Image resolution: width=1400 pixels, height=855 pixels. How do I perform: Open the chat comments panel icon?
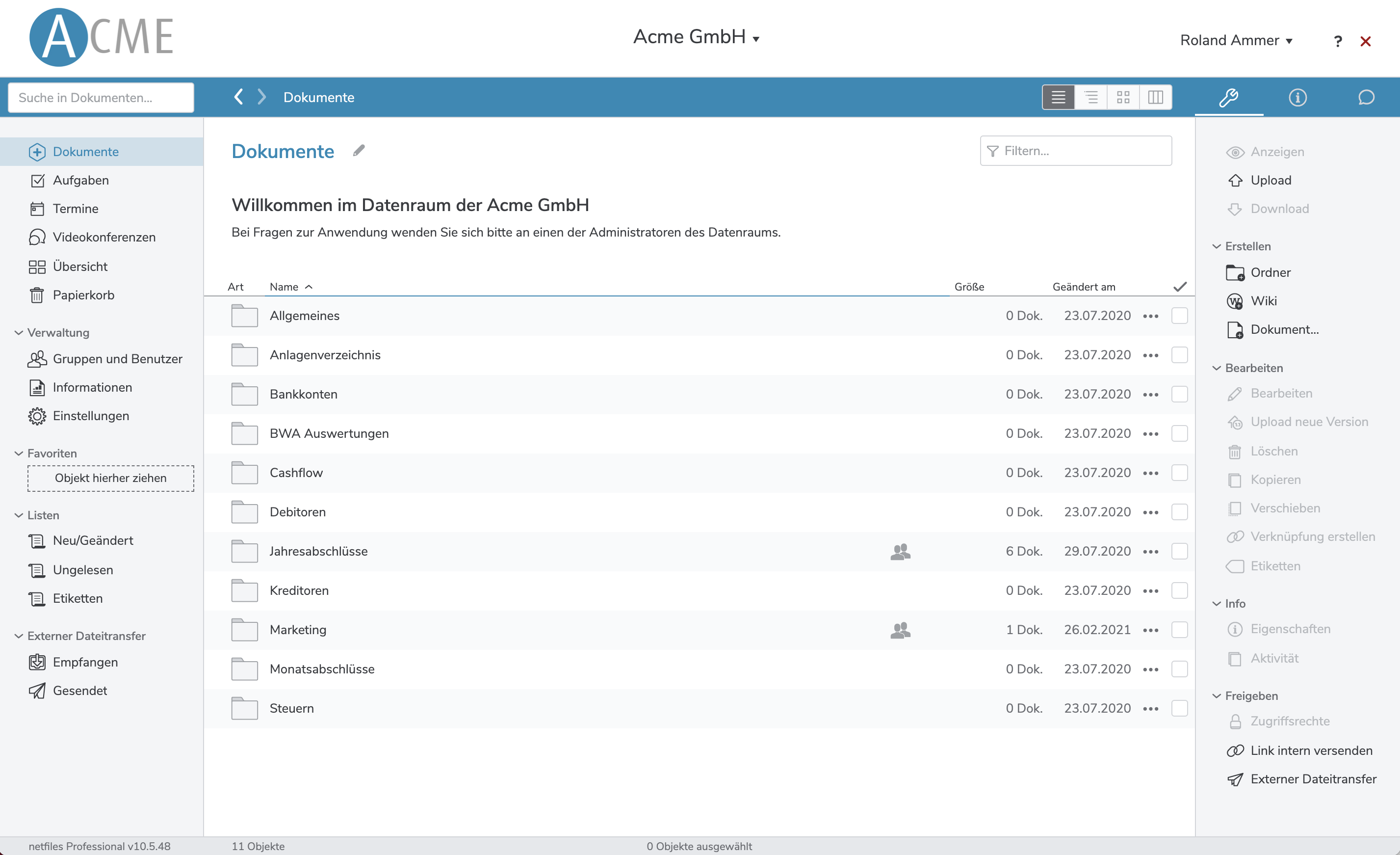1366,97
